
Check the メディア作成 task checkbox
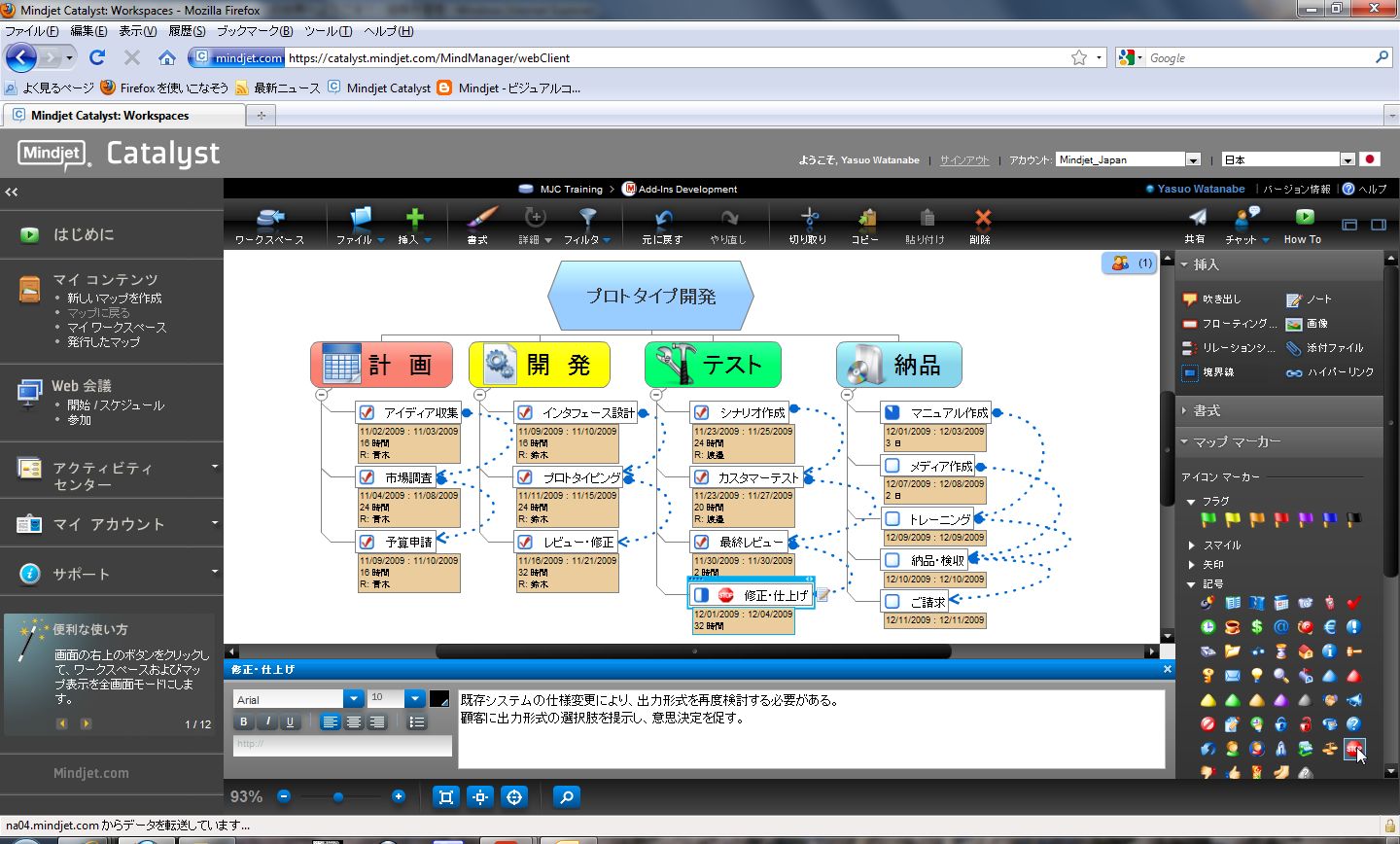(892, 466)
